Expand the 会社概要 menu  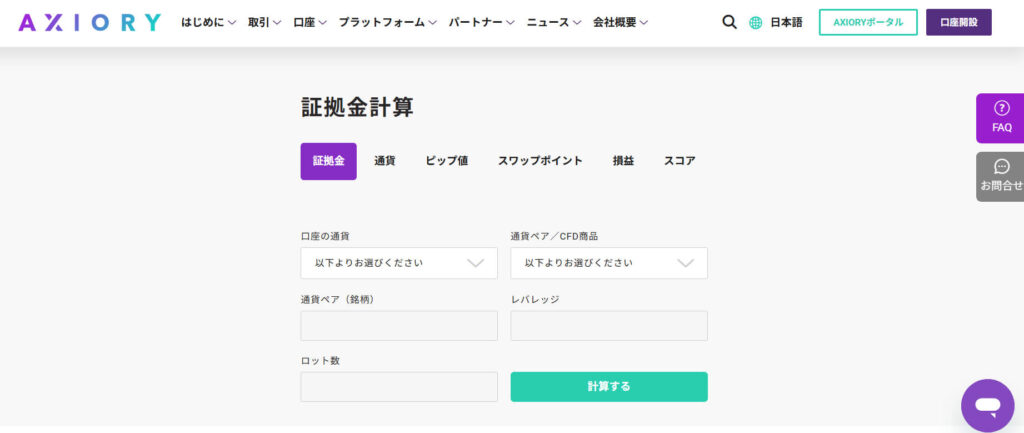[620, 22]
